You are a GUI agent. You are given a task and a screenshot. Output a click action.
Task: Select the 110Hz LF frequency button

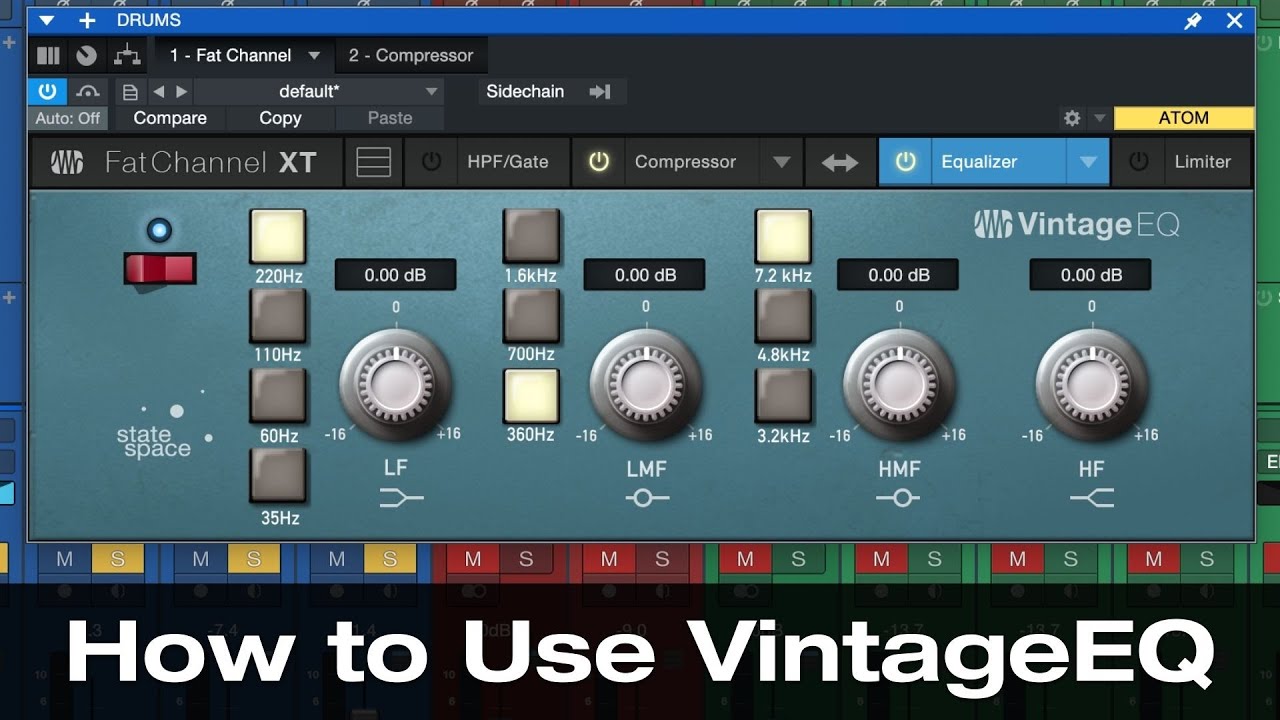pos(277,316)
